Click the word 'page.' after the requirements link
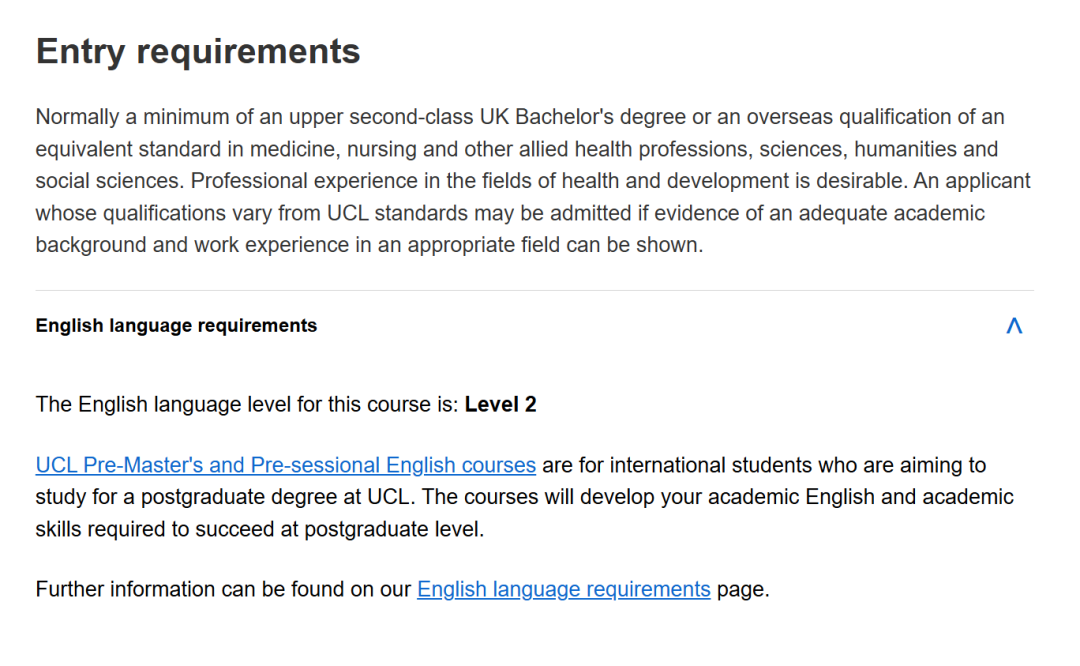Viewport: 1080px width, 666px height. pyautogui.click(x=743, y=589)
